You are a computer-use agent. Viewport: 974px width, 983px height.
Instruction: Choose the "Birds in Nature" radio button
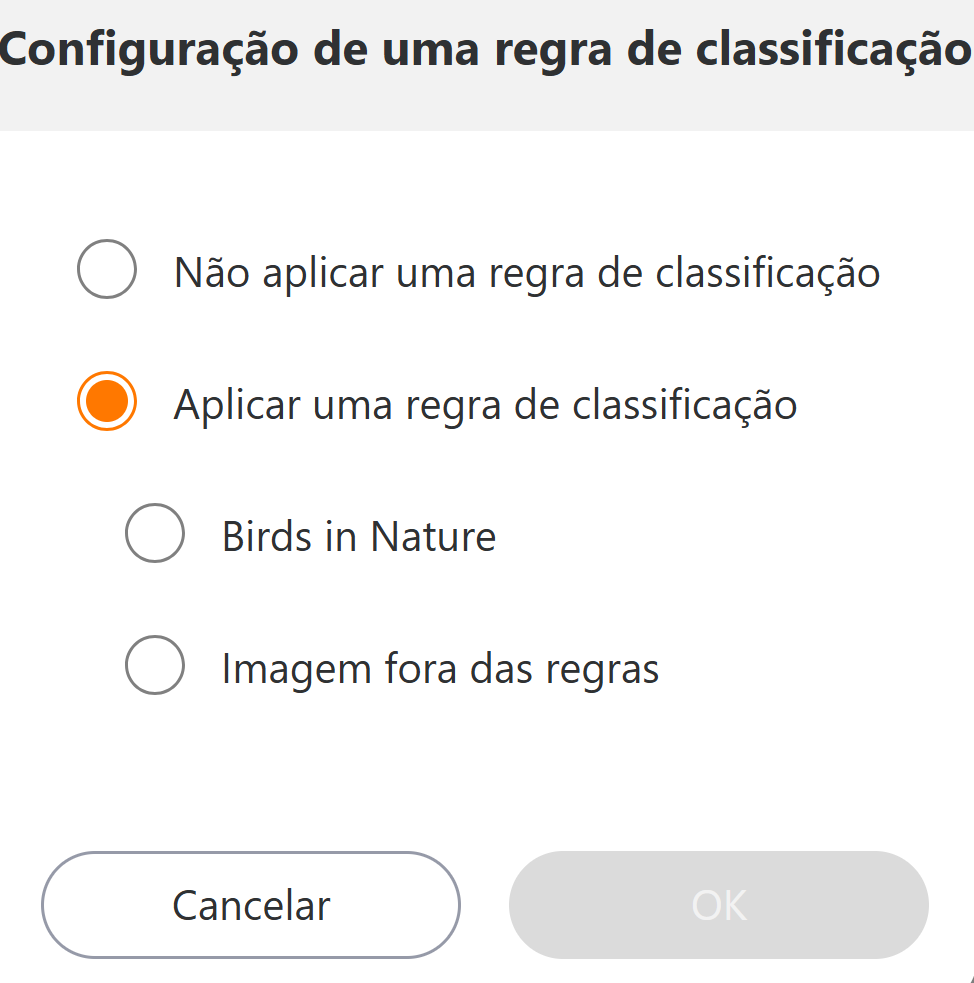[x=154, y=534]
